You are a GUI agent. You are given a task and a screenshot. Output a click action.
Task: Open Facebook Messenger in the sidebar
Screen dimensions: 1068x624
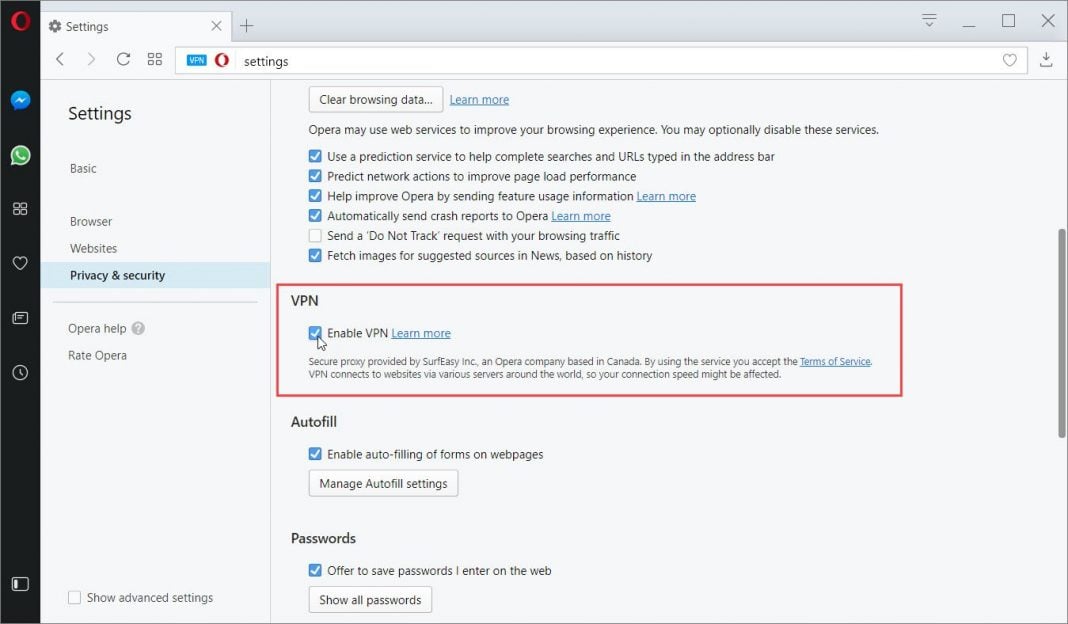point(20,100)
